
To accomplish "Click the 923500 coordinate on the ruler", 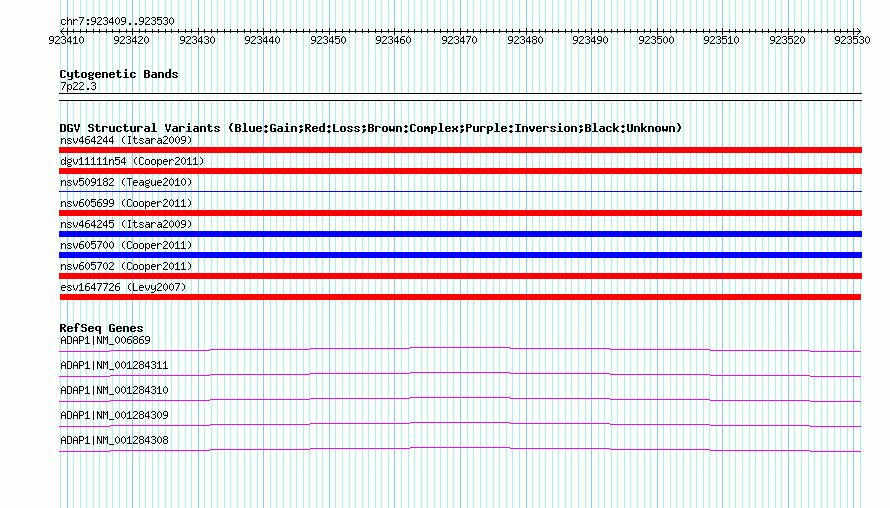I will (x=656, y=40).
